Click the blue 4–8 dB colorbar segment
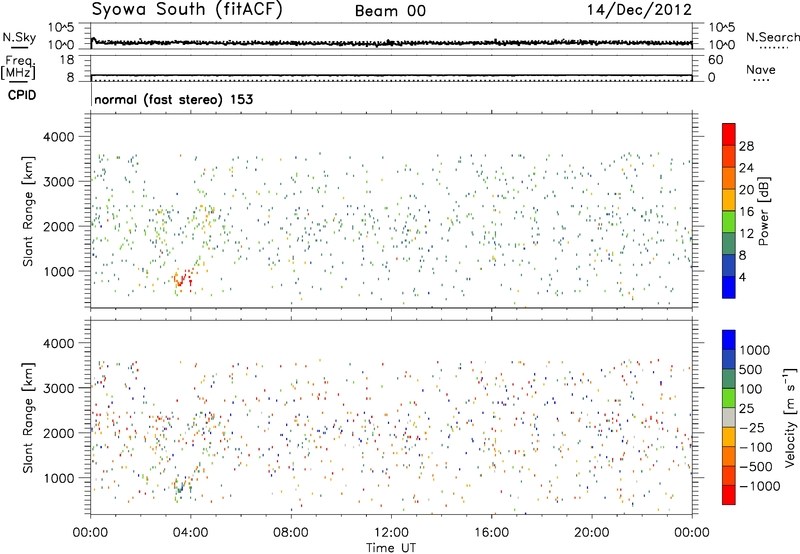 [x=729, y=266]
